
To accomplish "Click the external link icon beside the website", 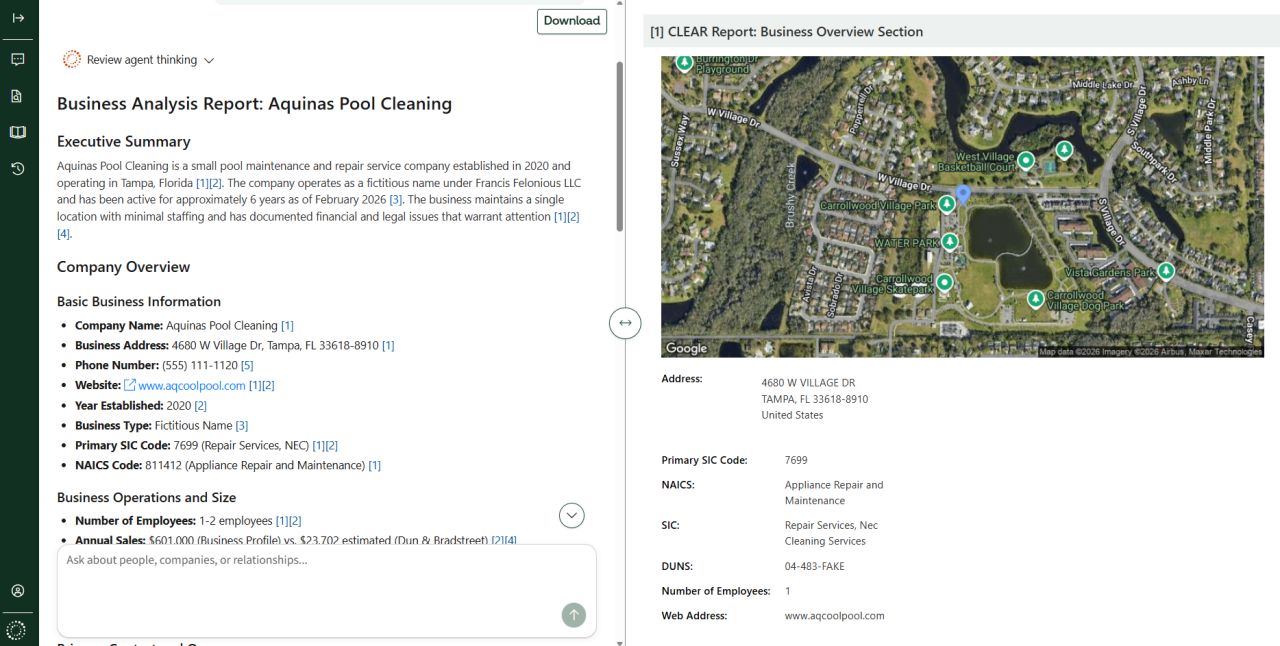I will tap(129, 385).
